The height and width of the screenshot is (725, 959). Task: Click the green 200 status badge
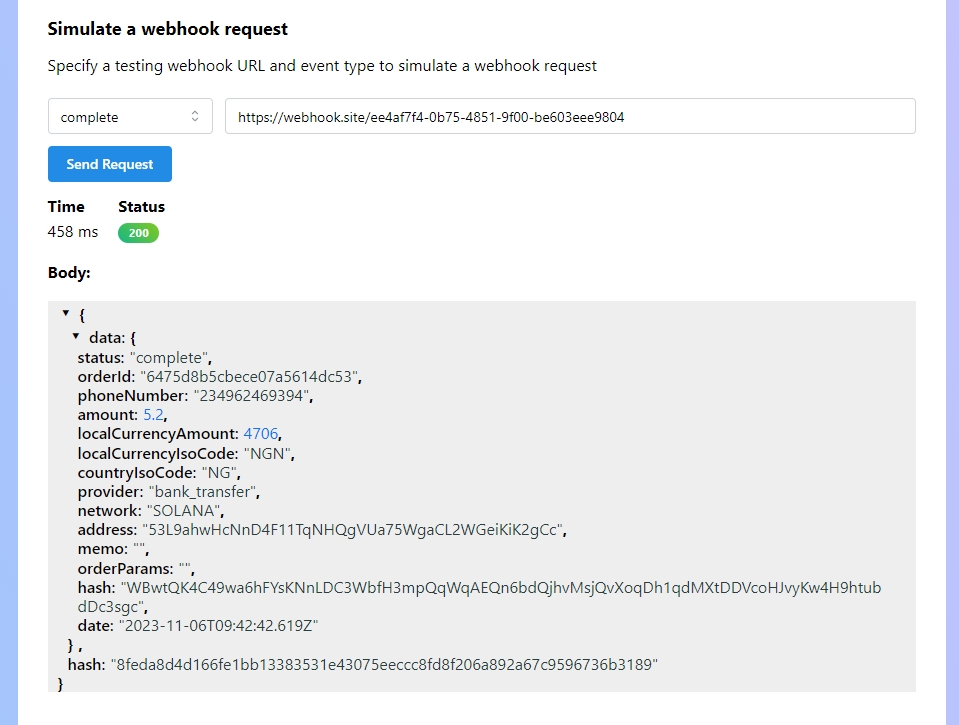coord(138,233)
